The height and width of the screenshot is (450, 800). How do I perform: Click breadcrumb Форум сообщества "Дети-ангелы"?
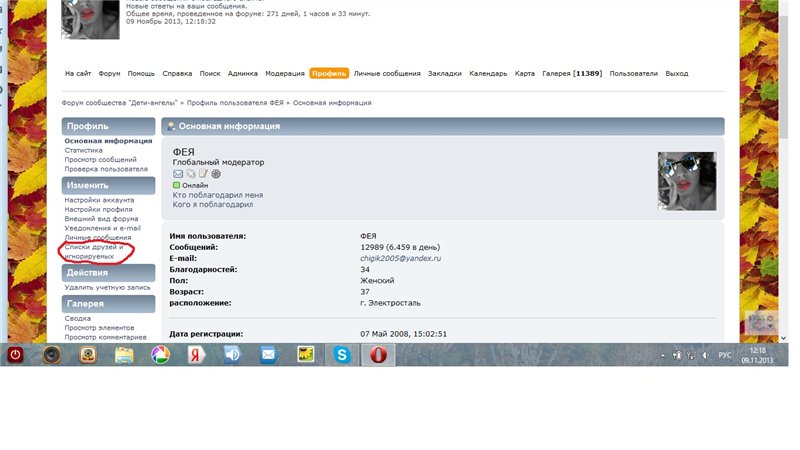pos(119,103)
